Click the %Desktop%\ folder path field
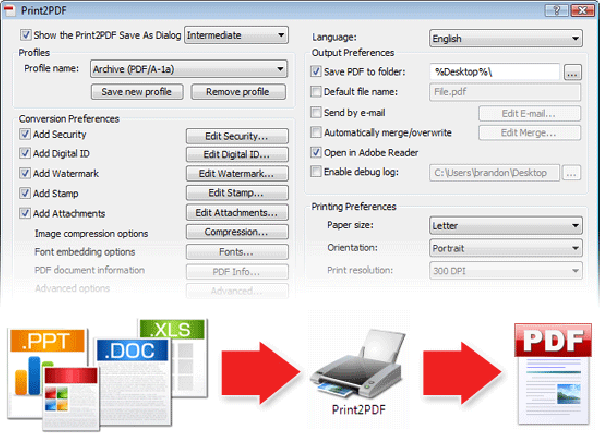Screen dimensions: 600x436 [x=494, y=72]
